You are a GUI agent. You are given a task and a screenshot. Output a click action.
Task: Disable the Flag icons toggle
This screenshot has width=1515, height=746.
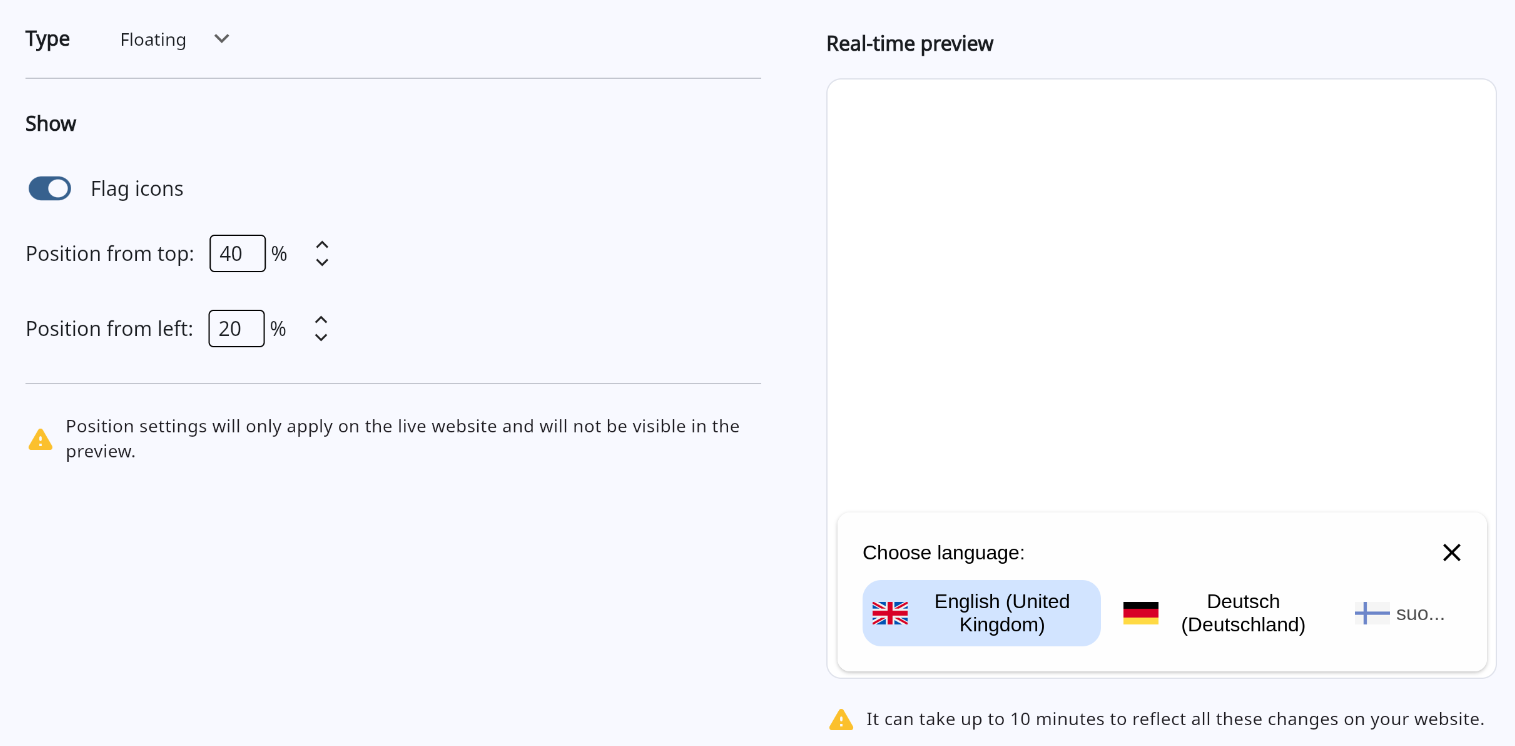point(50,189)
